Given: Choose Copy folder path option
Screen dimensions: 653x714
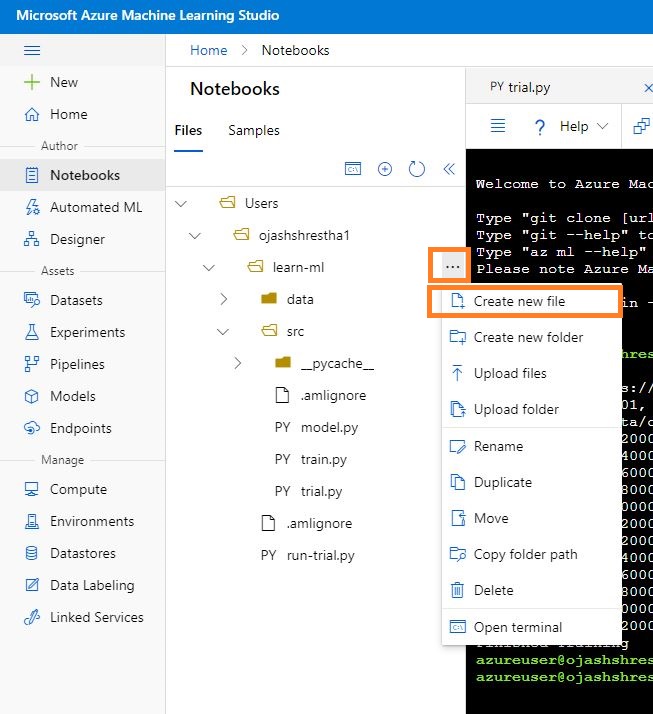Looking at the screenshot, I should click(531, 554).
